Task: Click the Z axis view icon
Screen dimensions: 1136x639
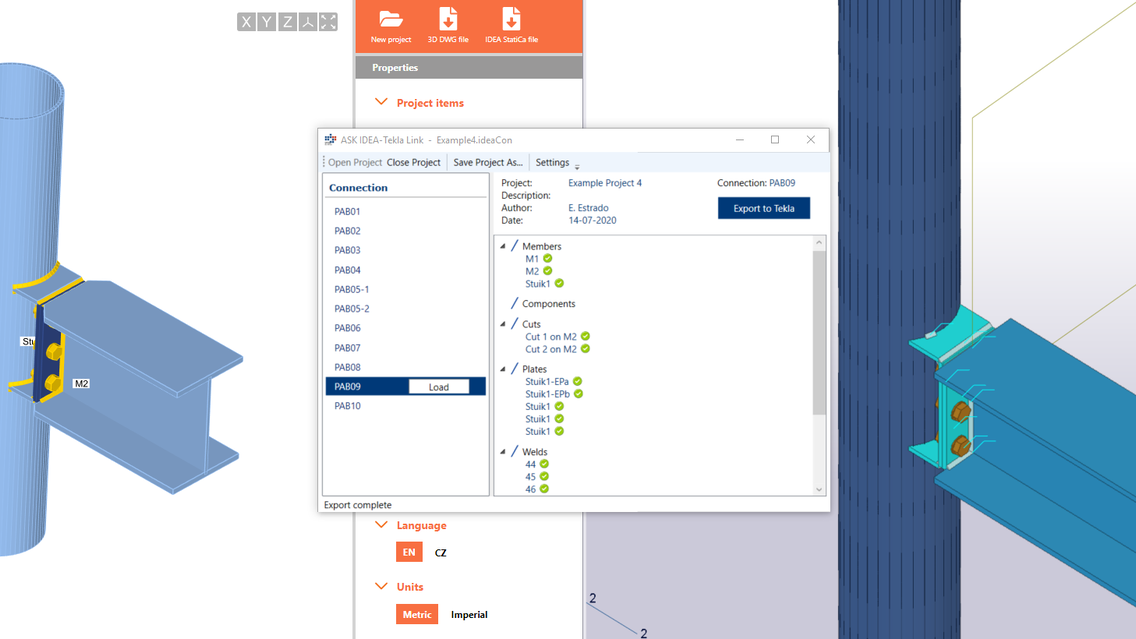Action: pos(288,22)
